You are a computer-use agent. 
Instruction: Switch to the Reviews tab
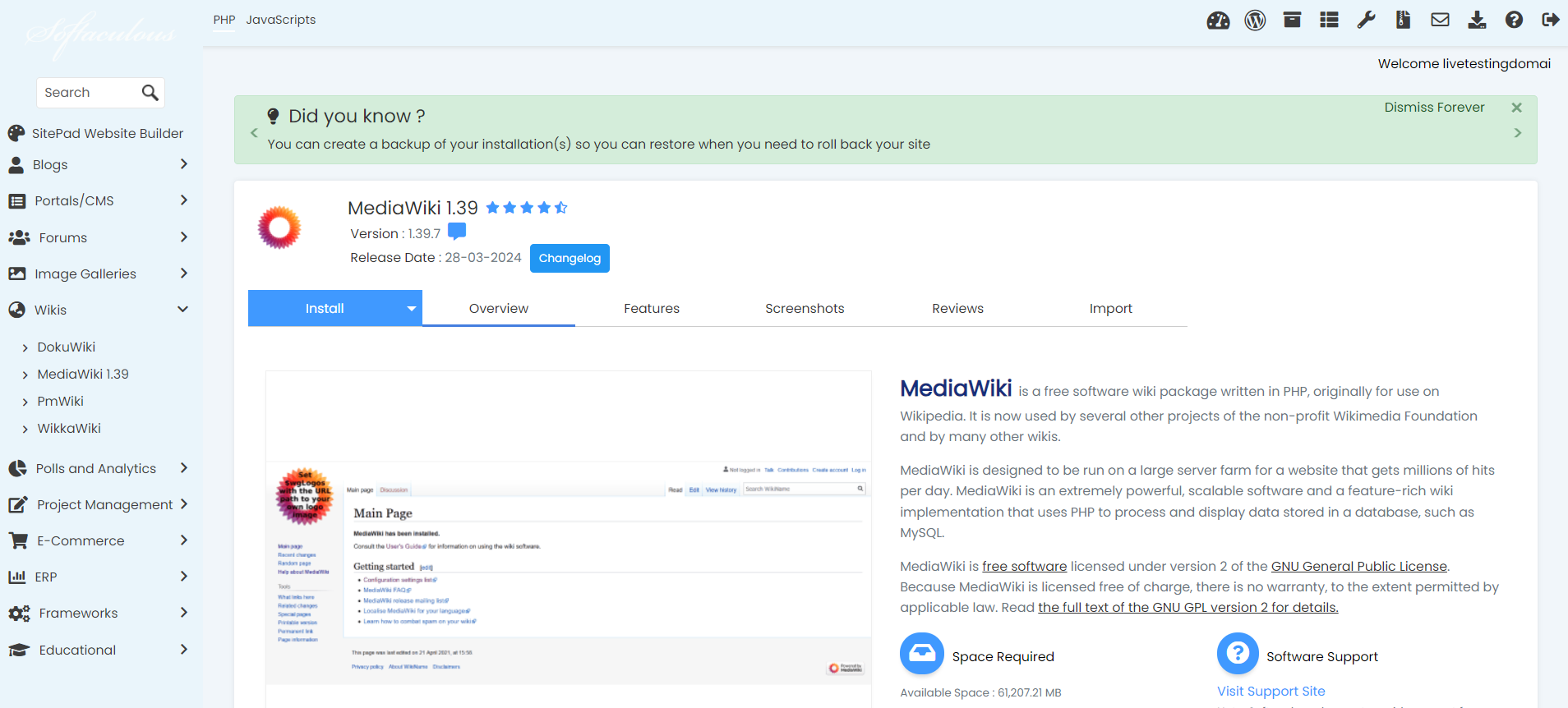click(x=957, y=309)
